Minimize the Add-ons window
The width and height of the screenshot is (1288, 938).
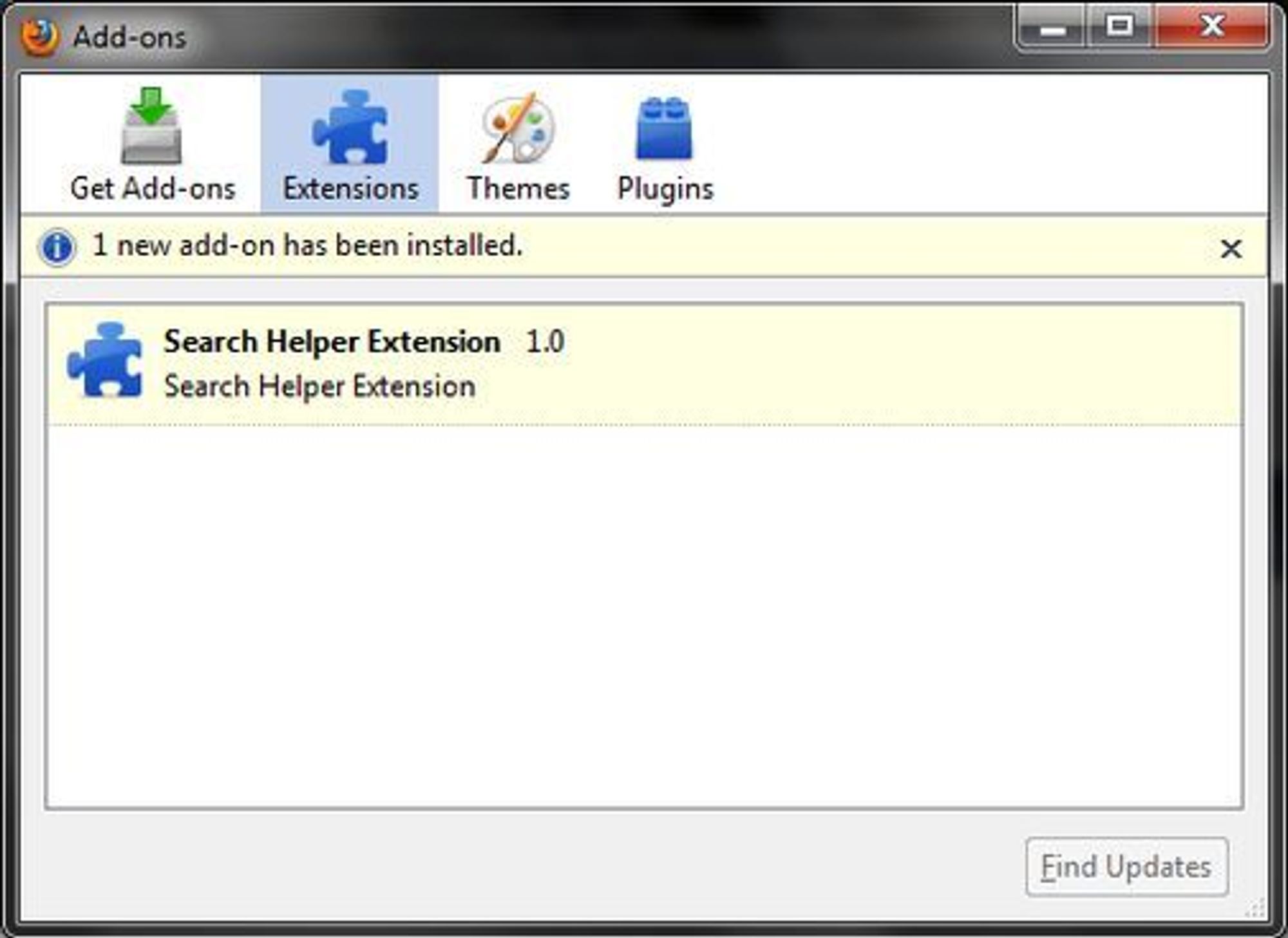[1052, 26]
